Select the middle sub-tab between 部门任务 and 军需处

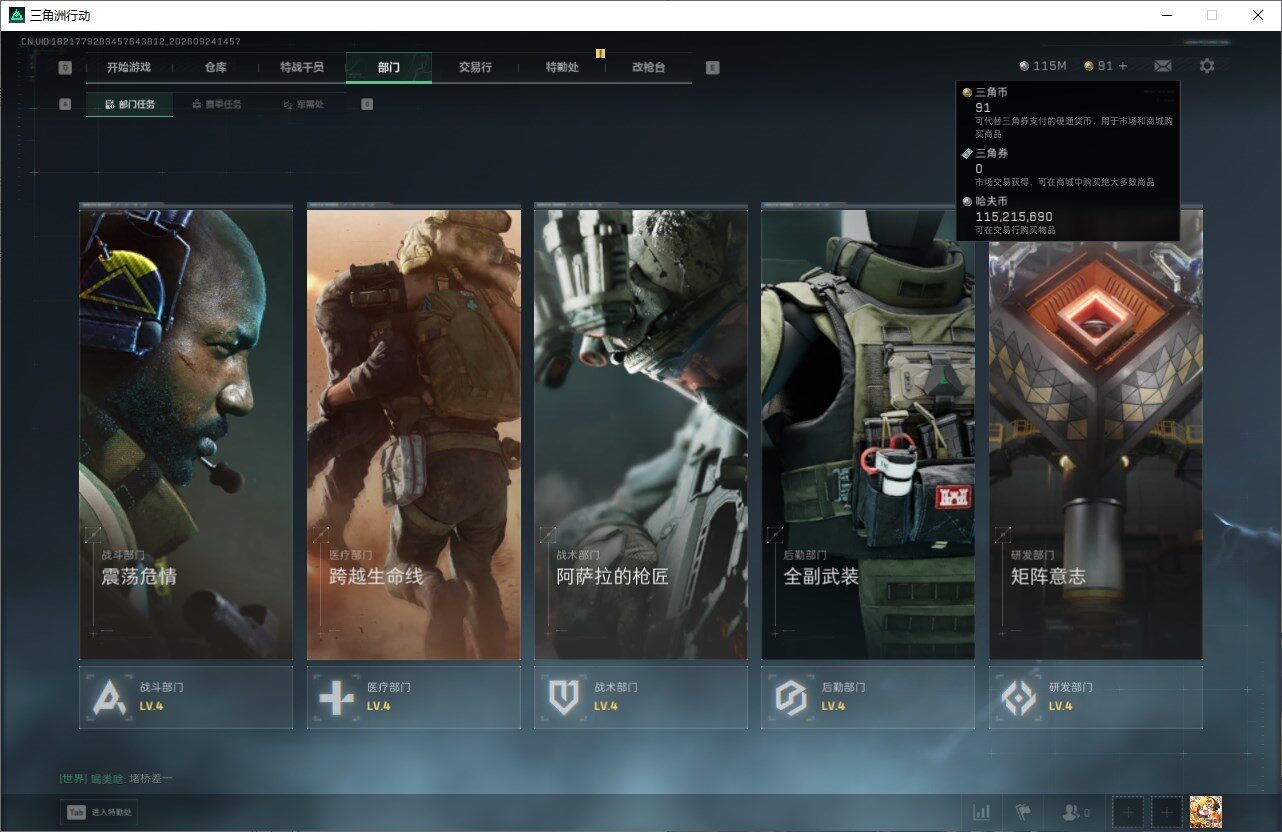coord(216,104)
